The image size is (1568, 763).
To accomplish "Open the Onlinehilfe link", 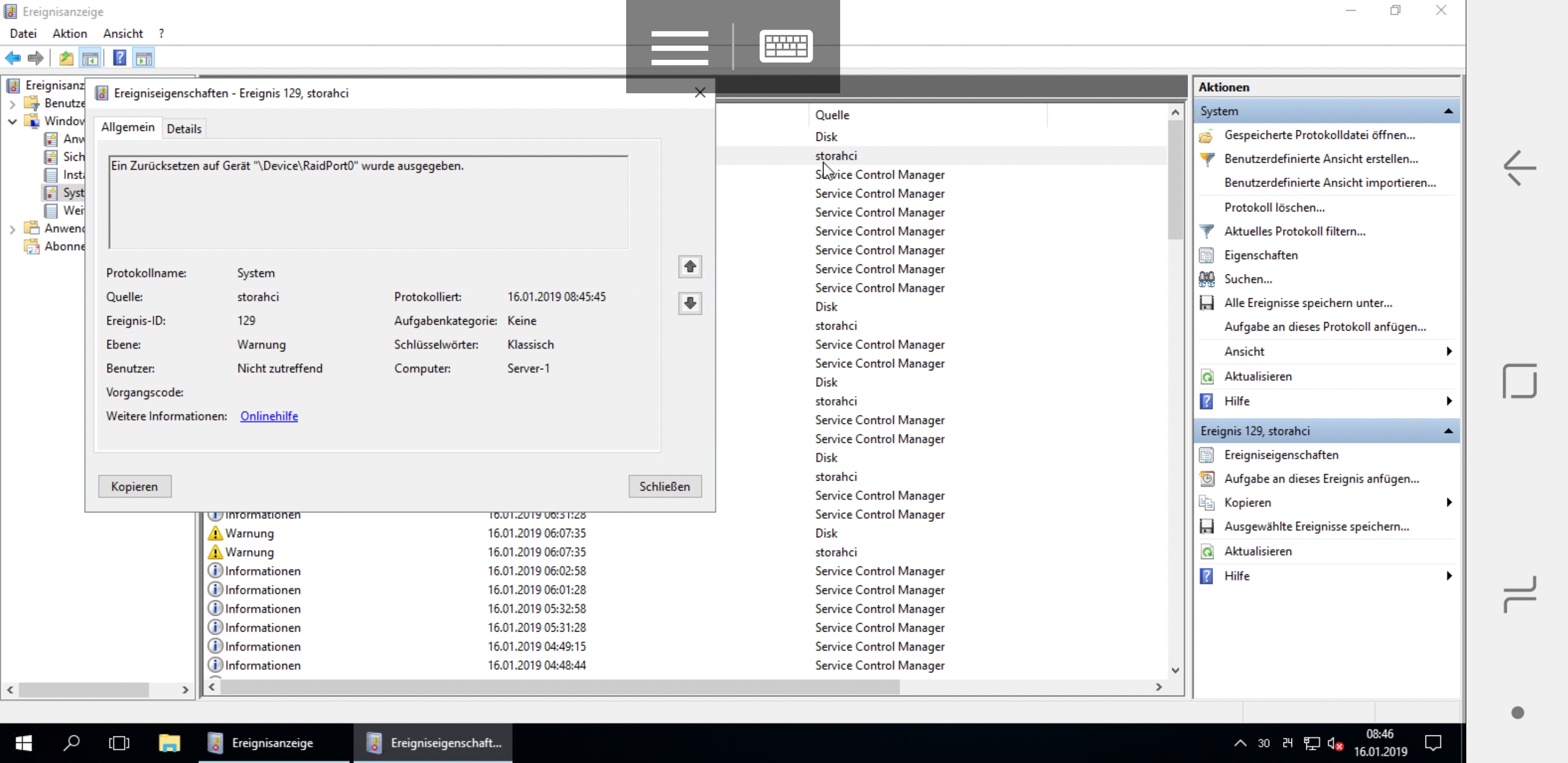I will 269,416.
